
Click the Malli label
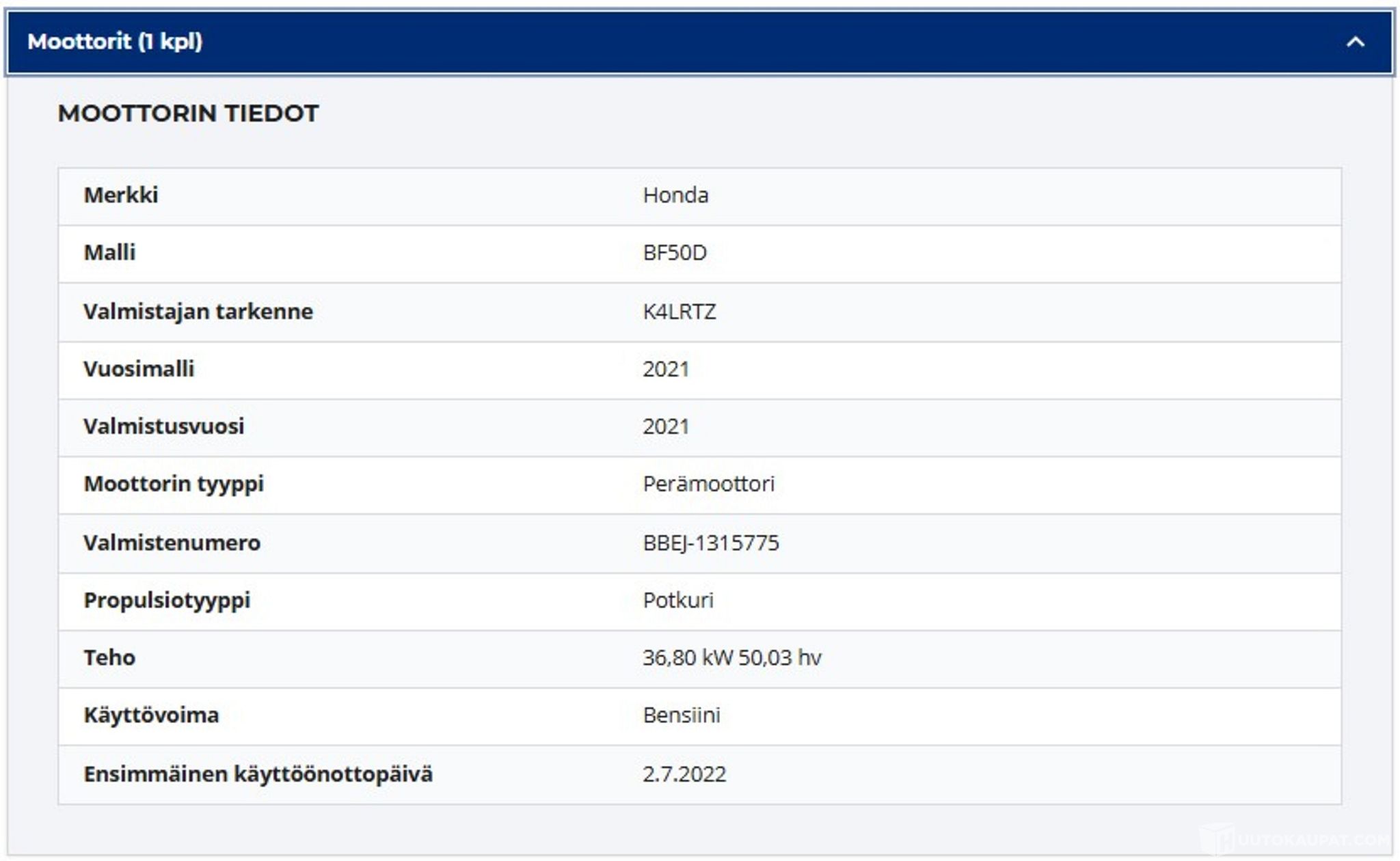109,253
